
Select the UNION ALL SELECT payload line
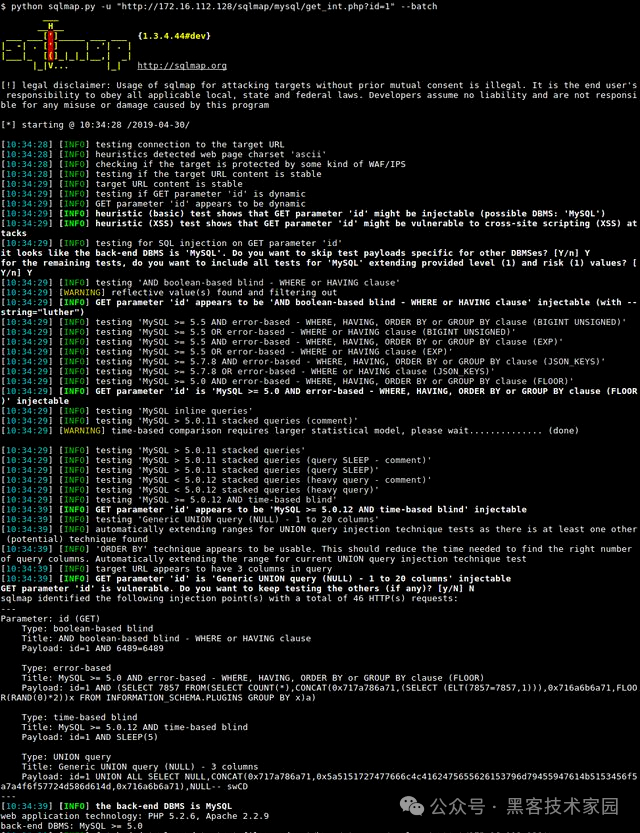click(x=319, y=782)
